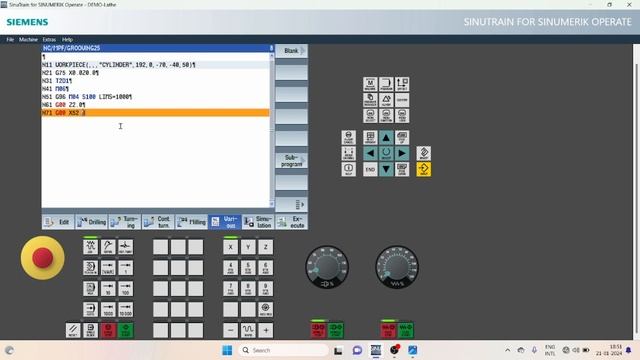Click the Machine area key
Image resolution: width=640 pixels, height=360 pixels.
point(370,84)
